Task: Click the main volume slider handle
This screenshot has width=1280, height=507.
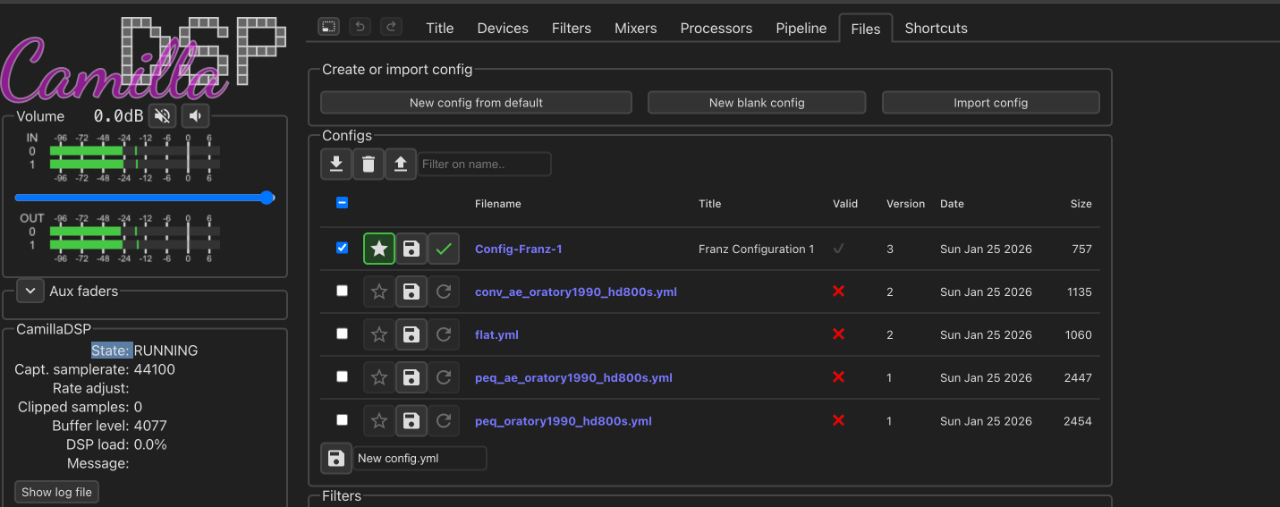Action: click(267, 198)
